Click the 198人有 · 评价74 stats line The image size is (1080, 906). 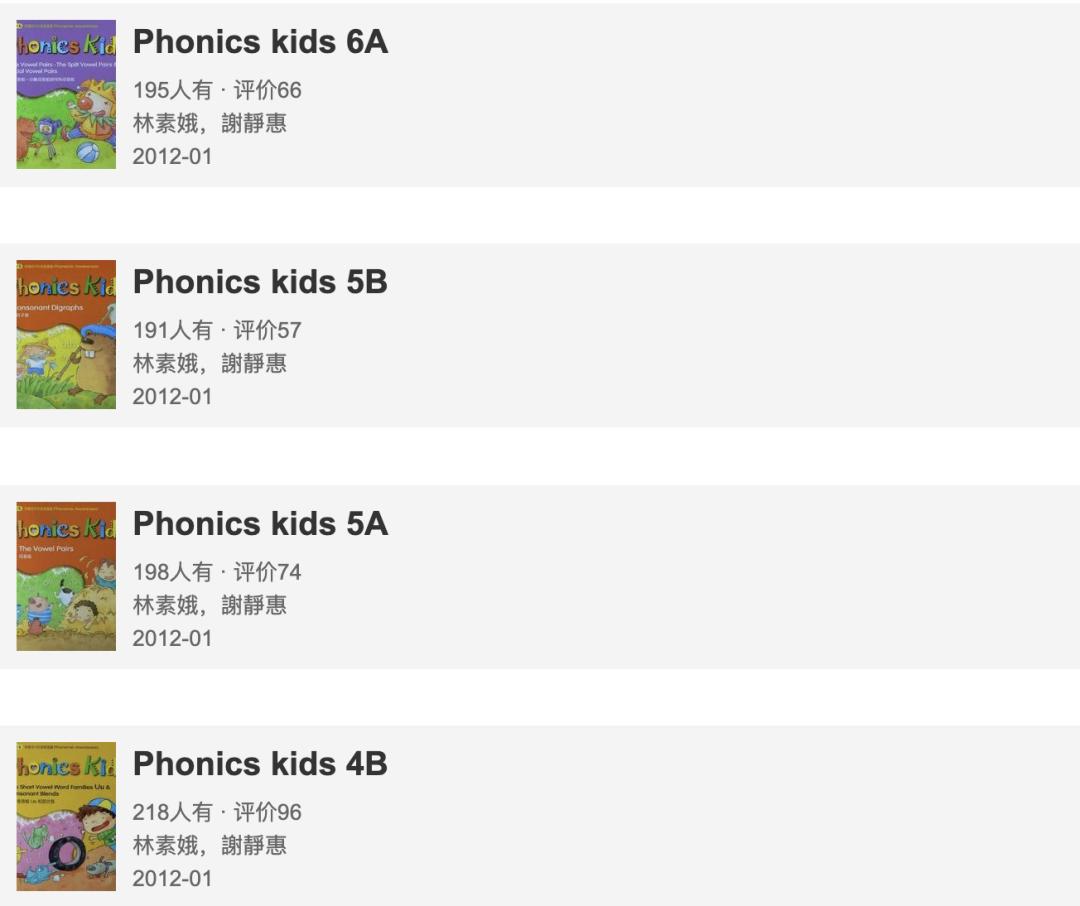(217, 572)
